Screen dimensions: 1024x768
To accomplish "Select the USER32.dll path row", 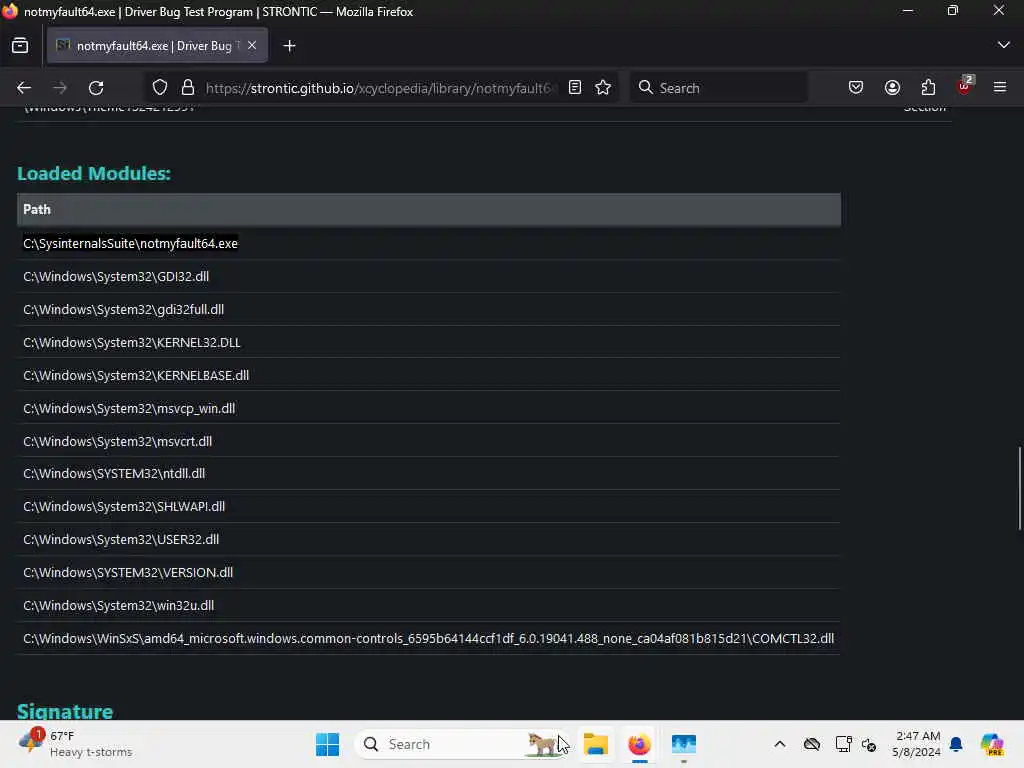I will tap(429, 539).
